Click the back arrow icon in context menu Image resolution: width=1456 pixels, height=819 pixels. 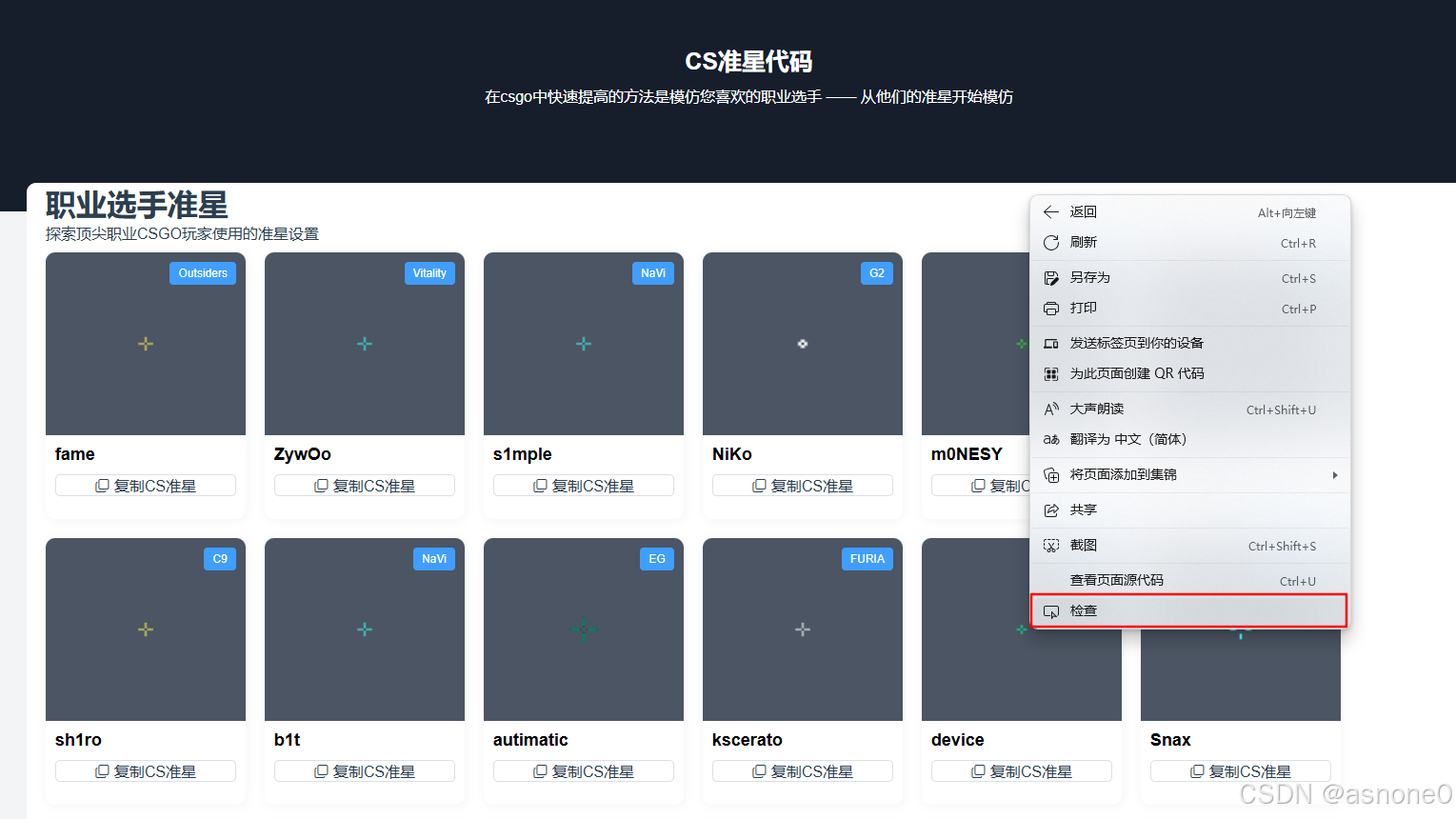1051,212
